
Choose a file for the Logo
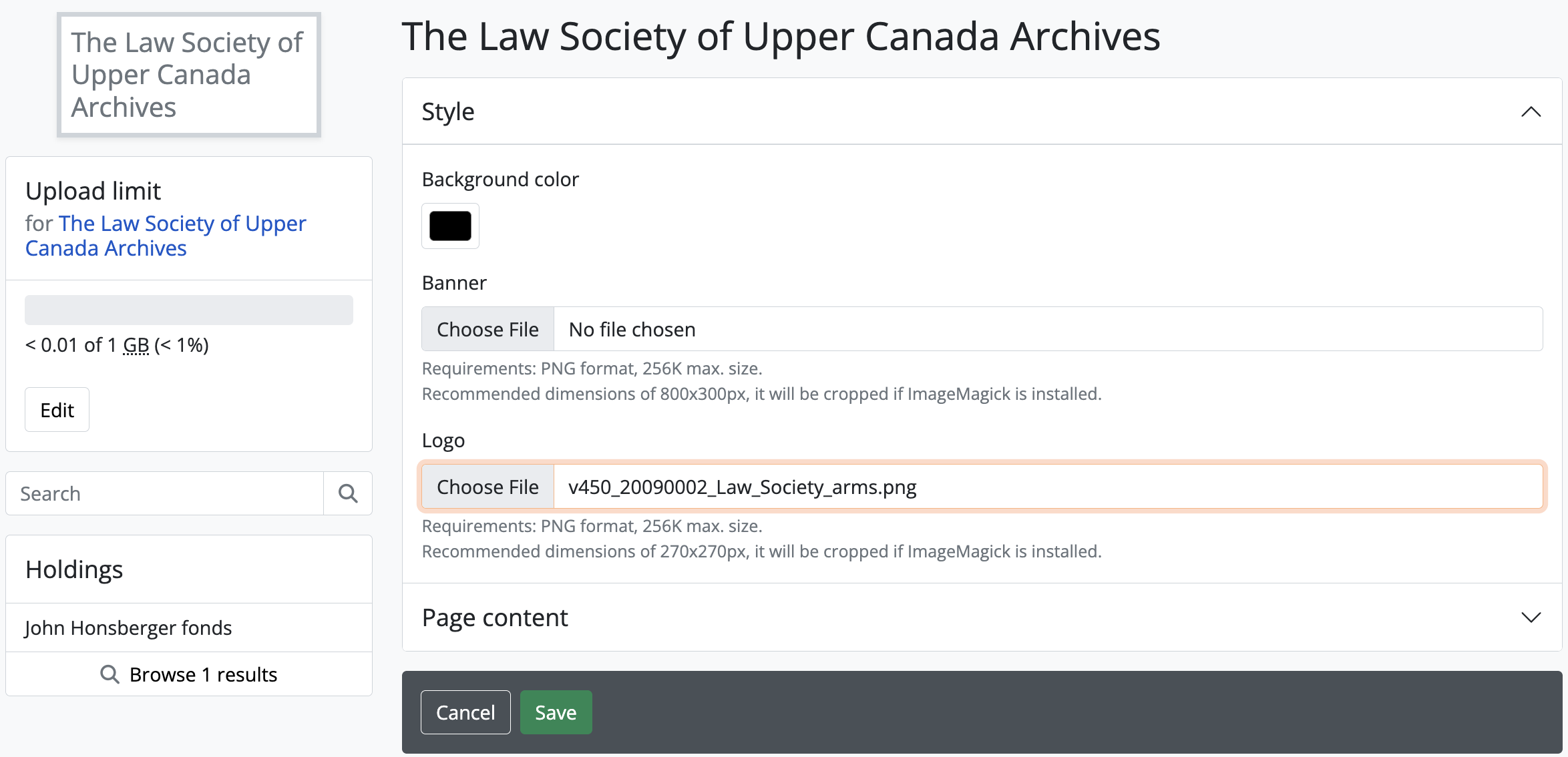coord(487,487)
